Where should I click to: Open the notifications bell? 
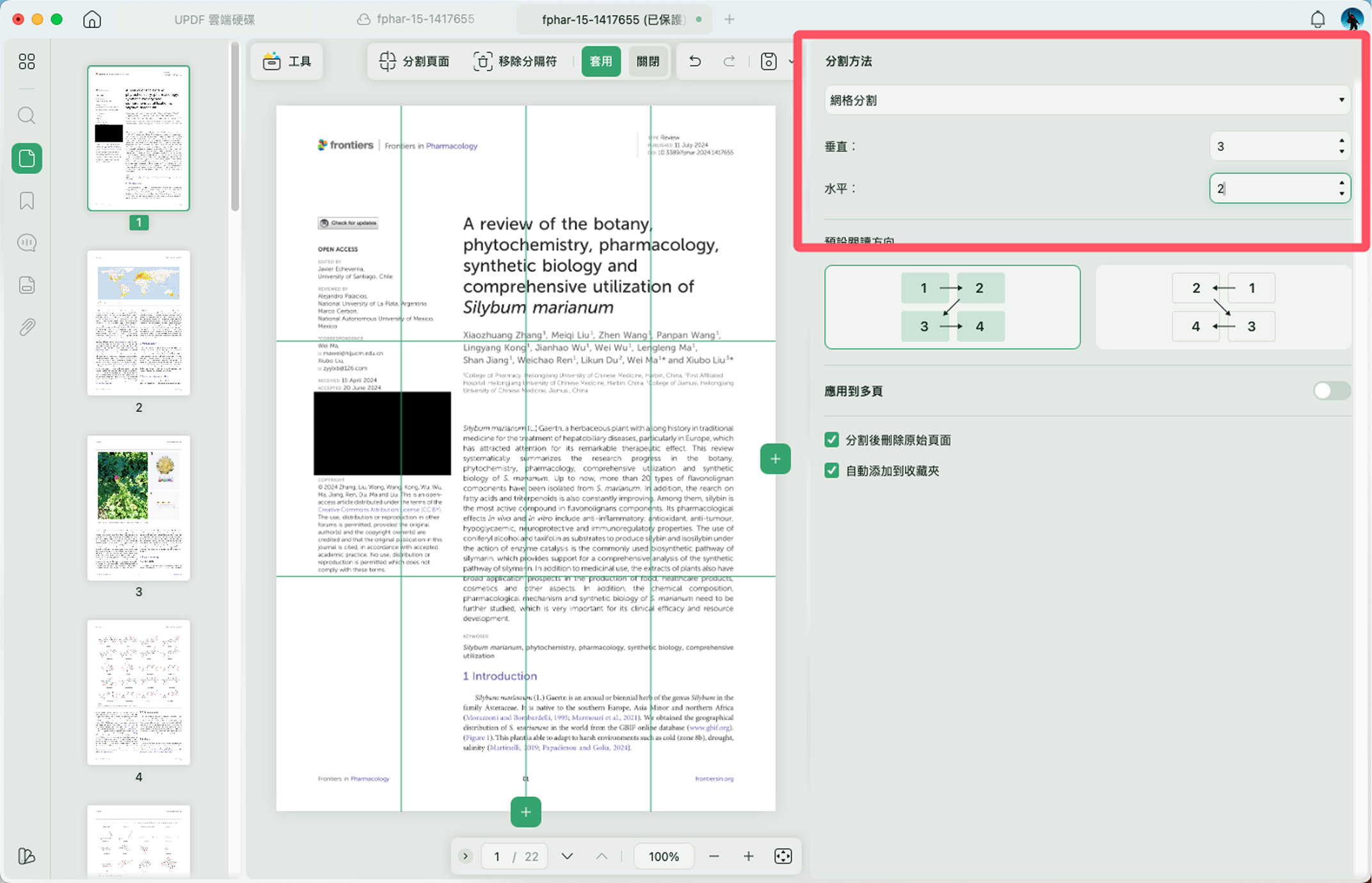tap(1317, 19)
